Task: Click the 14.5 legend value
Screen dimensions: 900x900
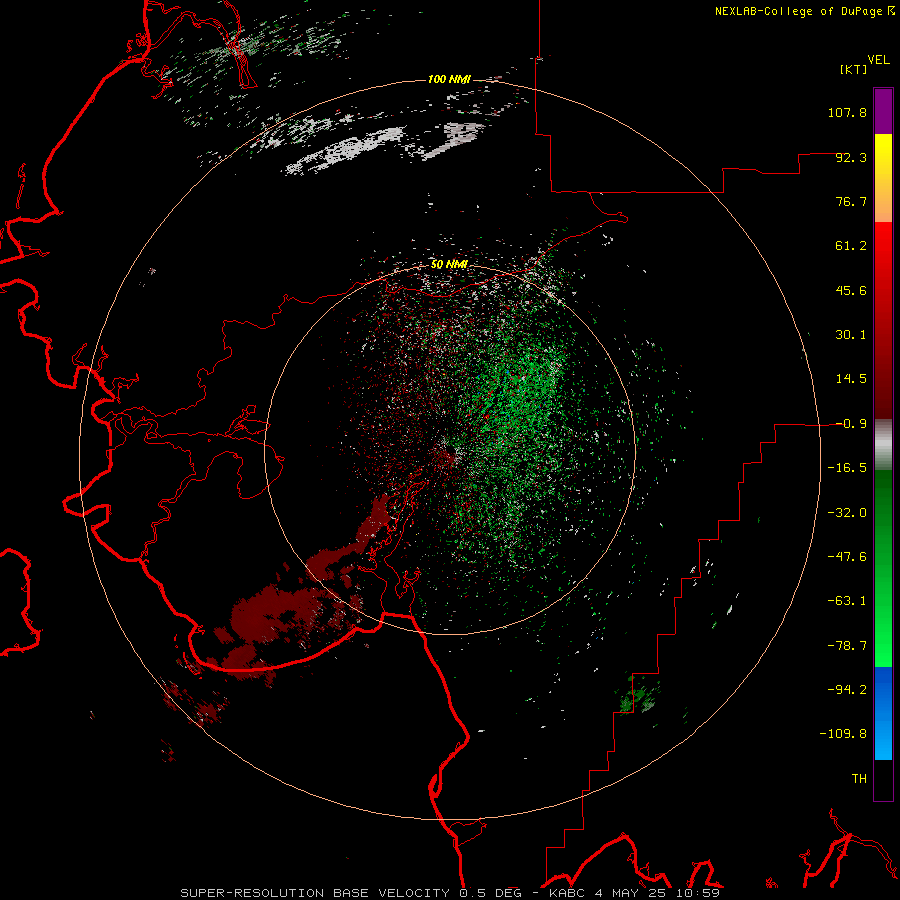Action: (x=851, y=379)
